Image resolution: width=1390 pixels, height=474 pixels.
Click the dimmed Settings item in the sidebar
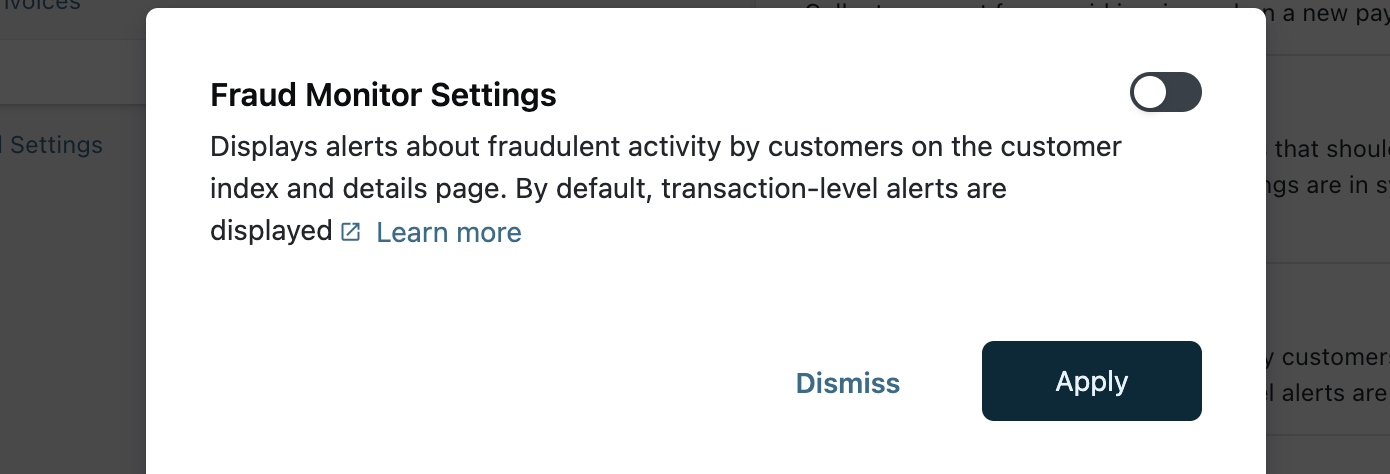56,145
